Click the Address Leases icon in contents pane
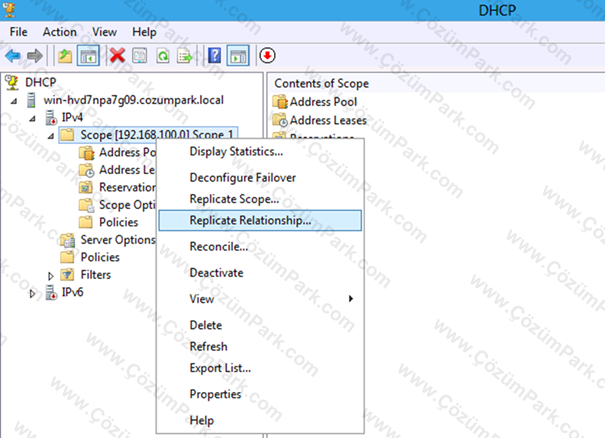This screenshot has height=438, width=605. point(280,120)
